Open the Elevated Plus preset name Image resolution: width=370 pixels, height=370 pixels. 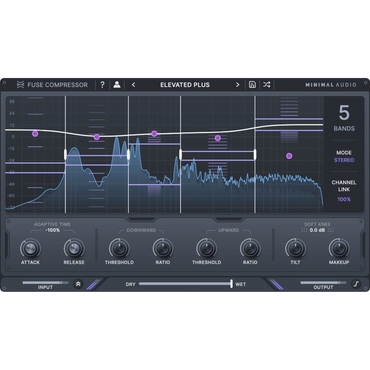coord(185,85)
